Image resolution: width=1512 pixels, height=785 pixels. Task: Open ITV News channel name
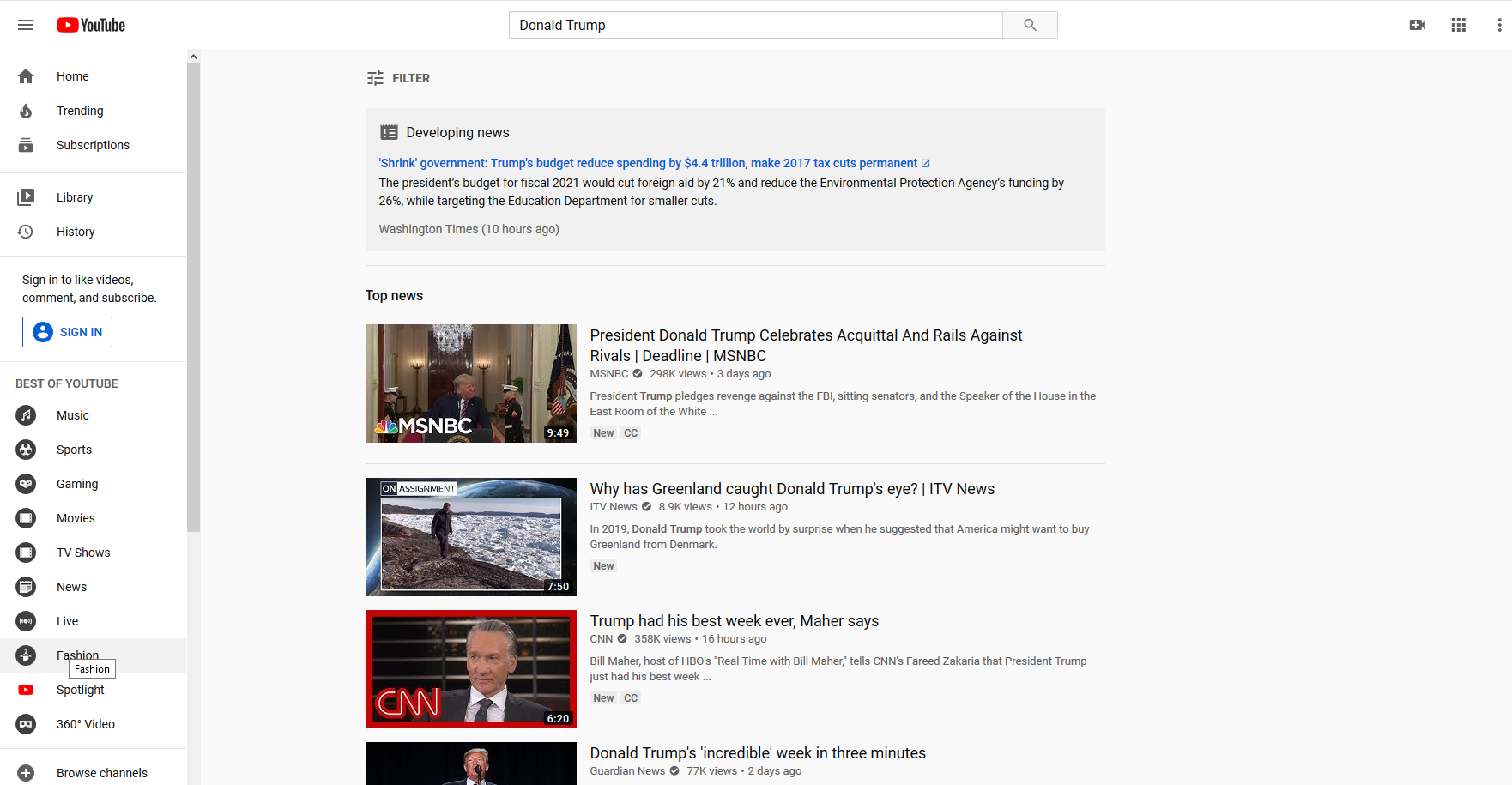pyautogui.click(x=614, y=506)
